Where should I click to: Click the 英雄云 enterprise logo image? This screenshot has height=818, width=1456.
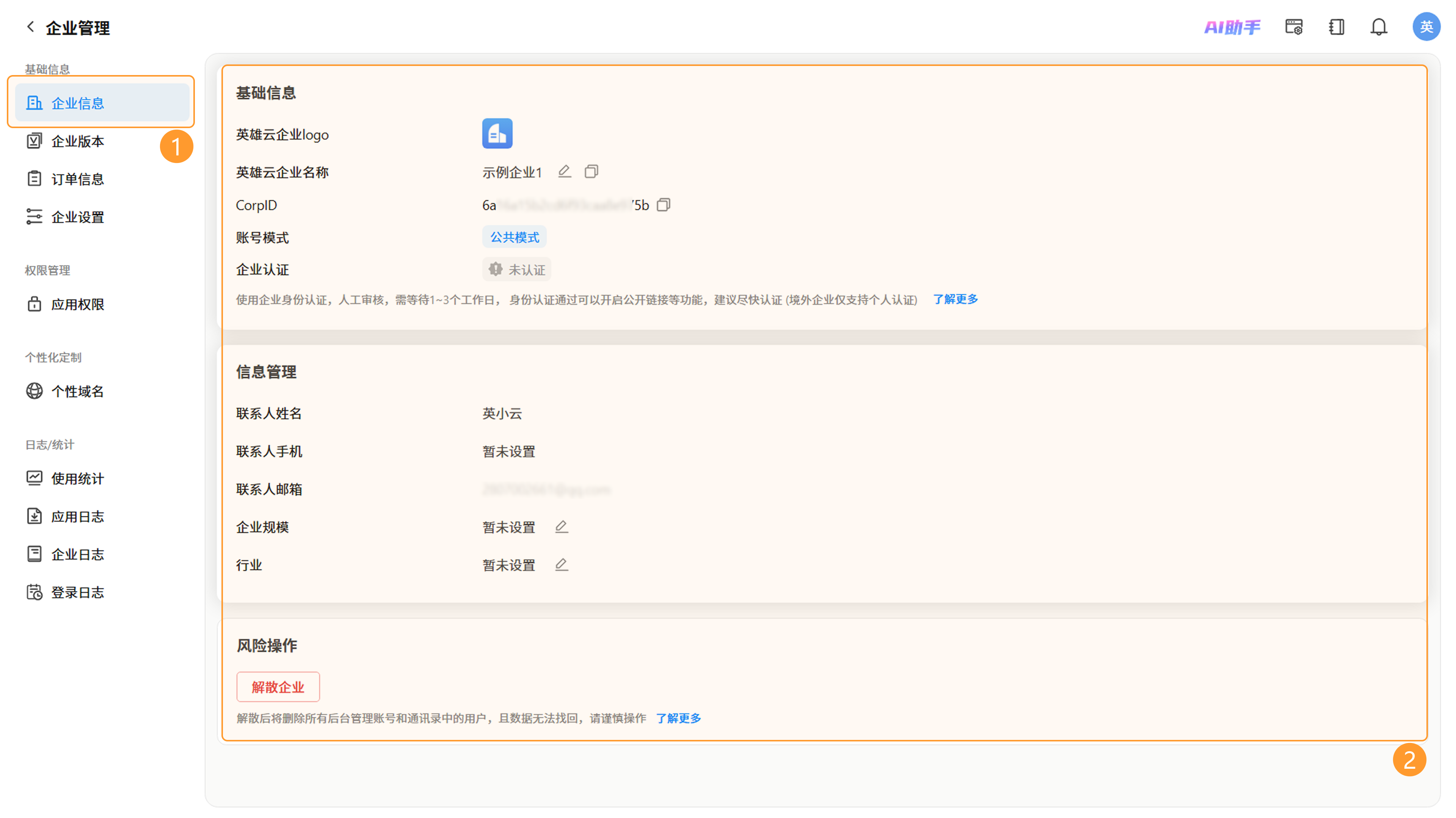[497, 133]
